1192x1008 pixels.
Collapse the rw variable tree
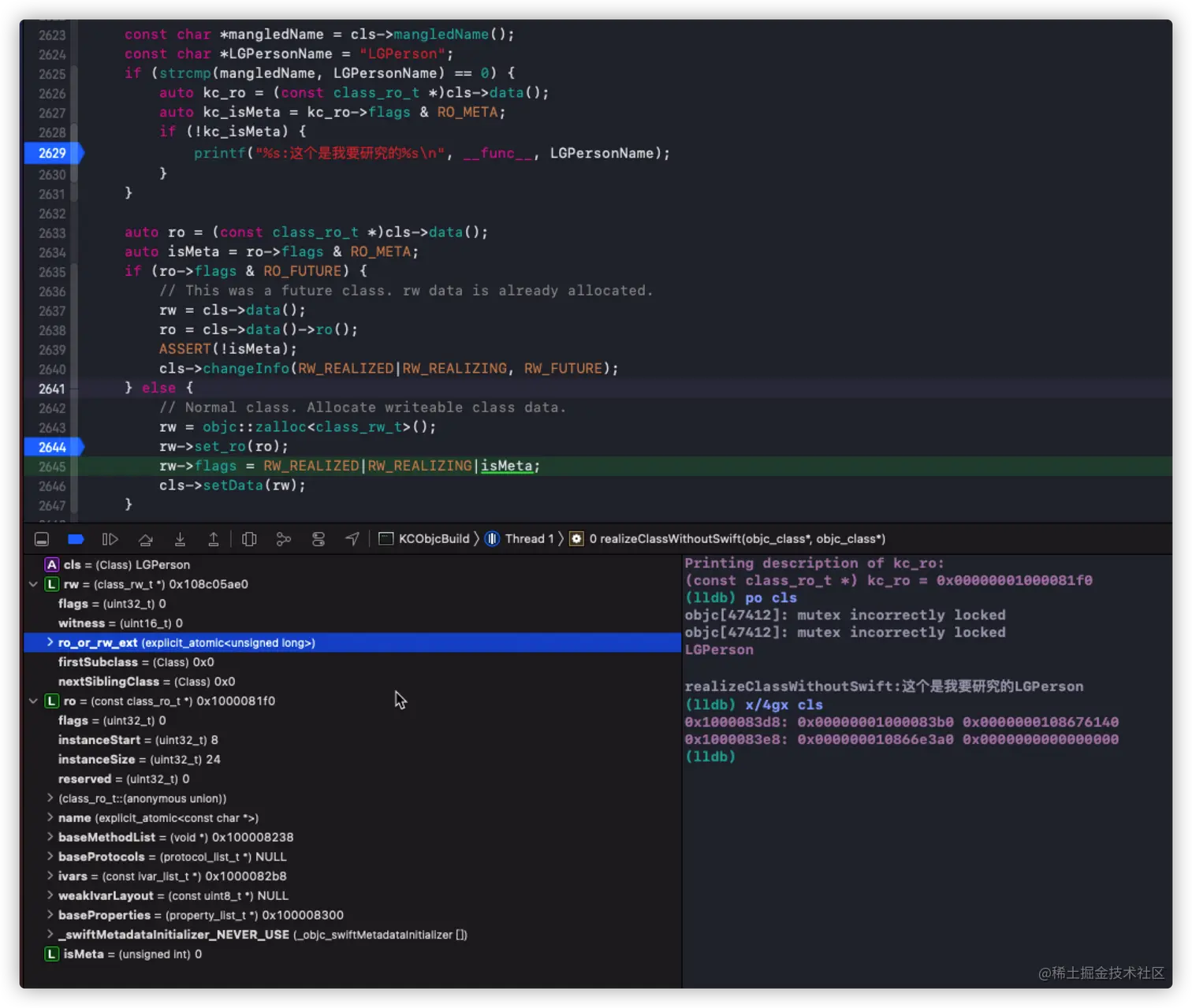pyautogui.click(x=33, y=584)
